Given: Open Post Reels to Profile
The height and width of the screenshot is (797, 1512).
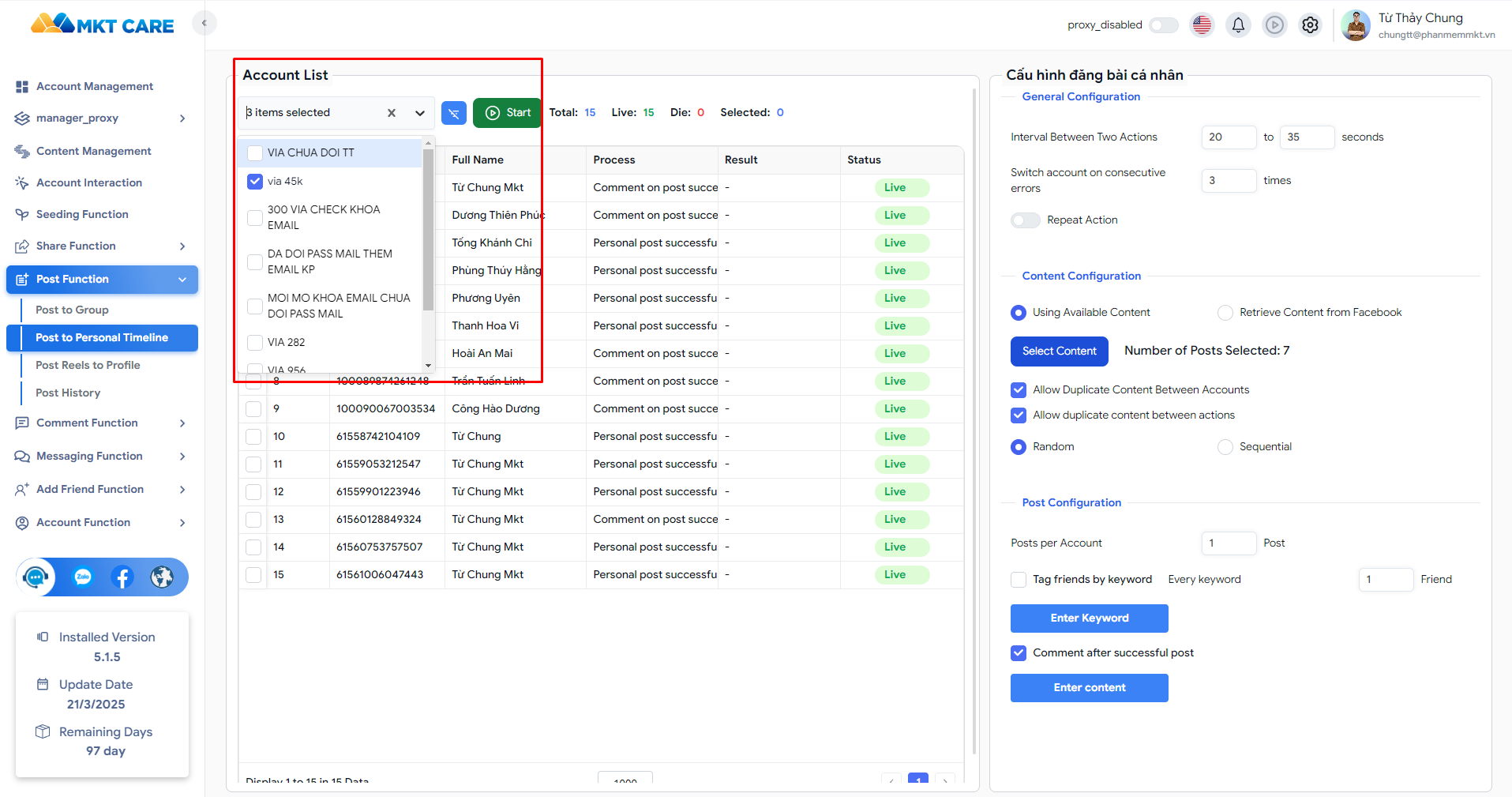Looking at the screenshot, I should (x=88, y=366).
